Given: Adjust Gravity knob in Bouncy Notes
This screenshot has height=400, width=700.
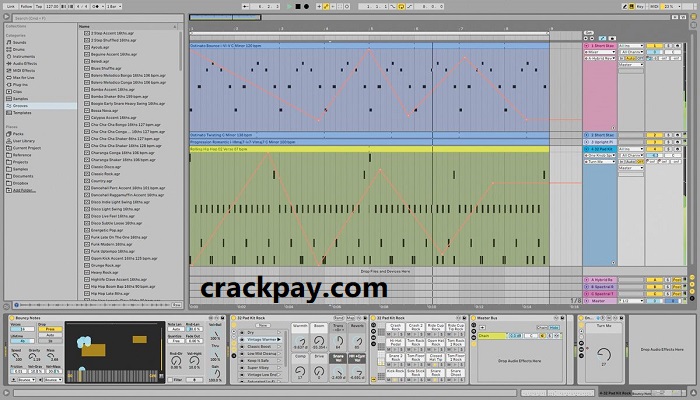Looking at the screenshot, I should 34,356.
